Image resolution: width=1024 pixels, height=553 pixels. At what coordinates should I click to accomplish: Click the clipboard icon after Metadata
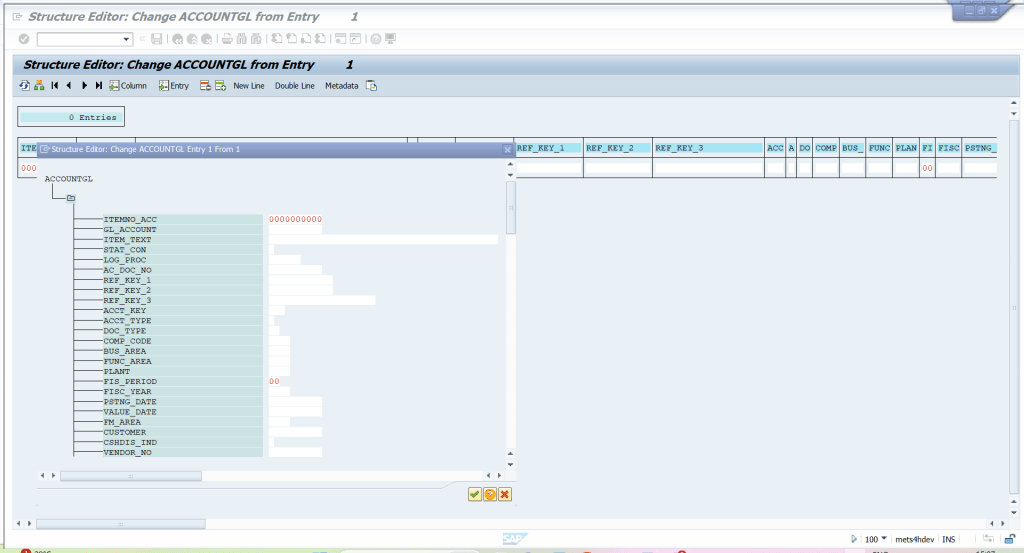tap(372, 86)
